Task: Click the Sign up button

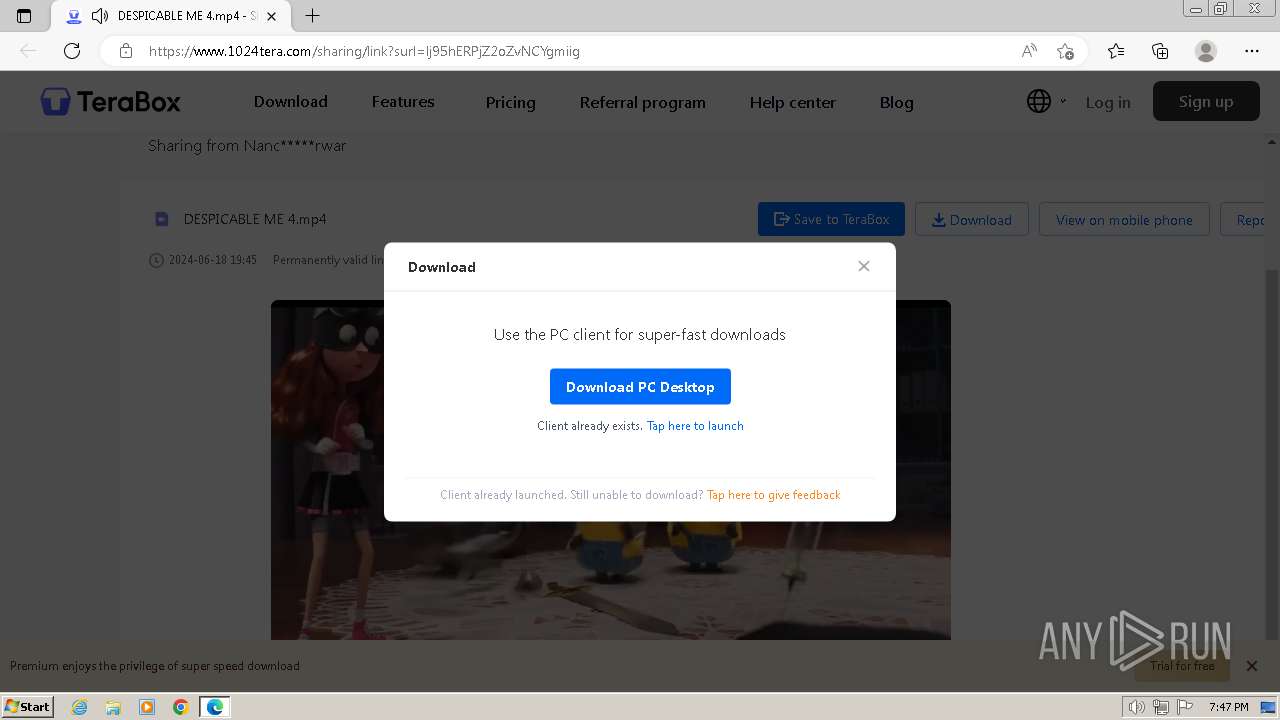Action: [1206, 101]
